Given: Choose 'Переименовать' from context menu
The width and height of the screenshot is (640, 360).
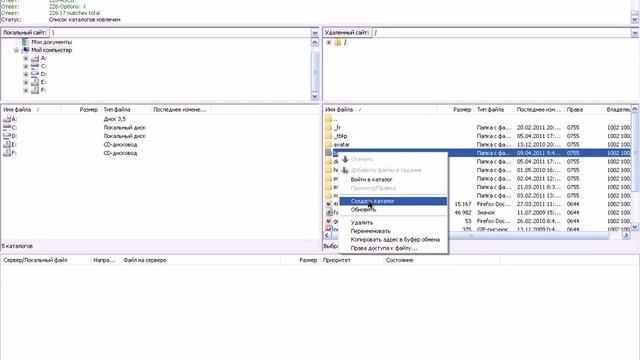Looking at the screenshot, I should 393,231.
